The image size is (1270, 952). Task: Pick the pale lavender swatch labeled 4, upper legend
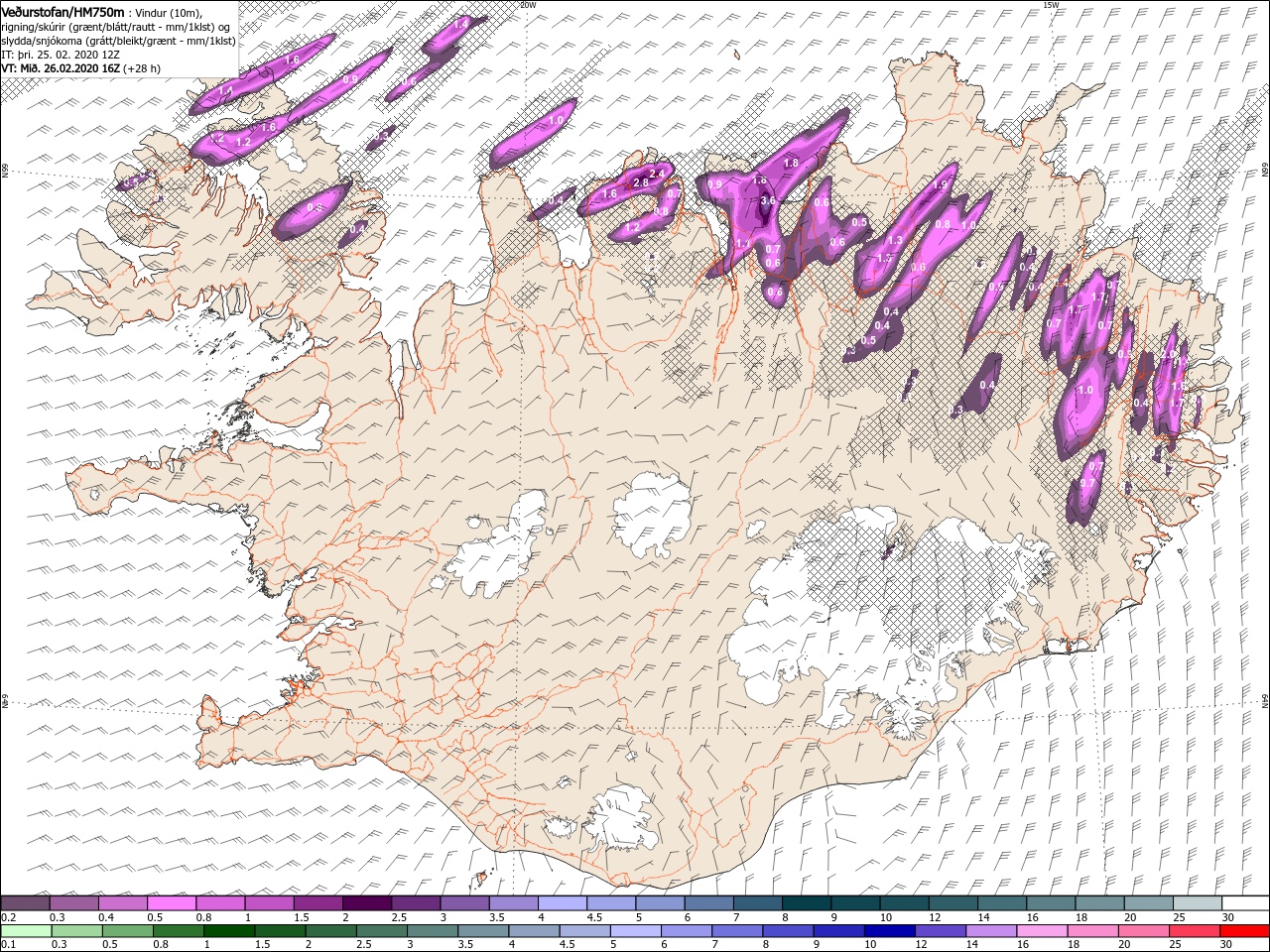(x=562, y=902)
